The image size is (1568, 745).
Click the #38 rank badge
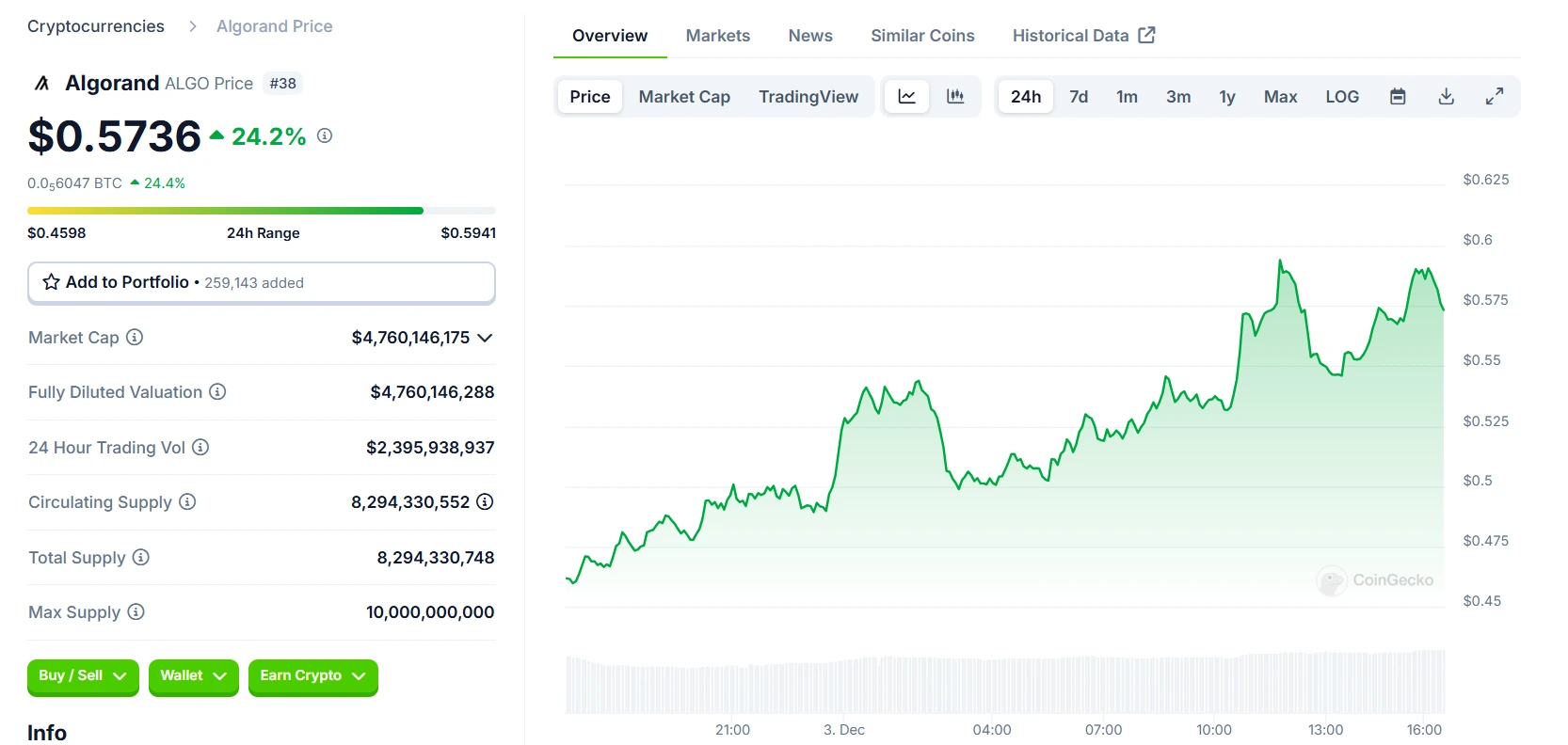coord(282,84)
